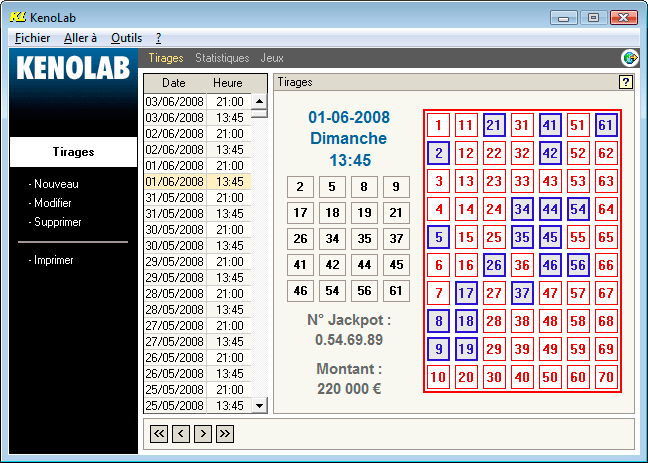Click highlighted grid cell 56 in keno grid
Screen dimensions: 648x463
tap(578, 265)
